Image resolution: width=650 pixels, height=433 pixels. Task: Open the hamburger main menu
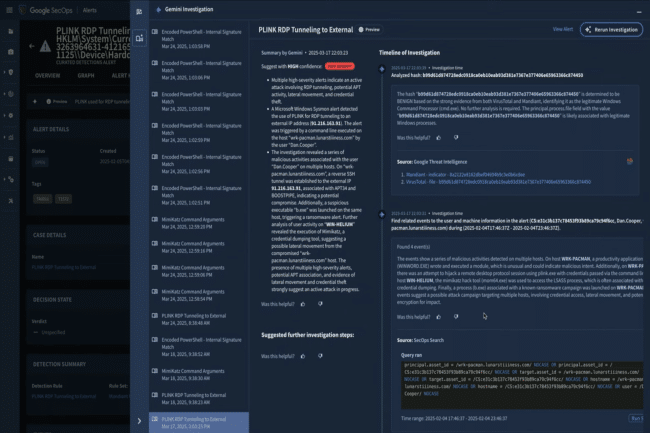coord(9,10)
